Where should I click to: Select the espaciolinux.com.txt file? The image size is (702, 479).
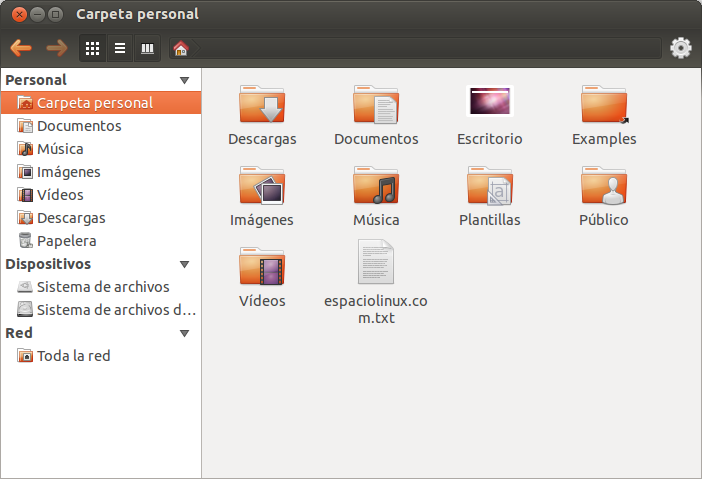(x=376, y=264)
